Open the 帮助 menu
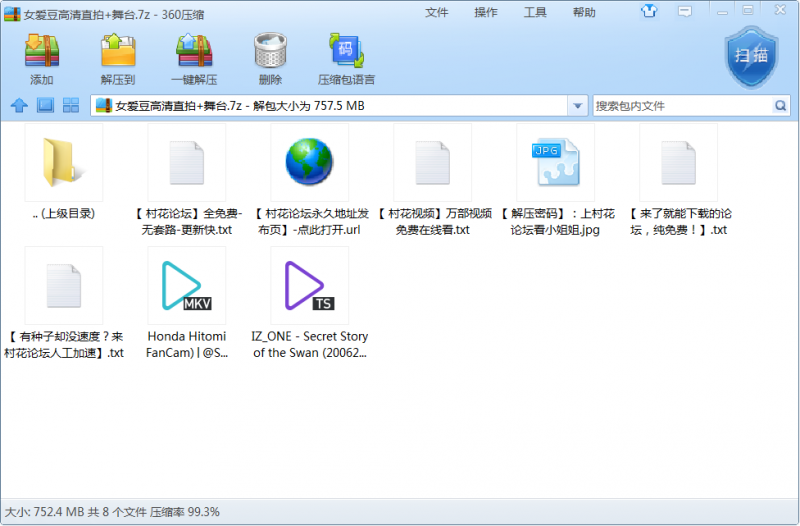The width and height of the screenshot is (800, 526). (x=584, y=13)
